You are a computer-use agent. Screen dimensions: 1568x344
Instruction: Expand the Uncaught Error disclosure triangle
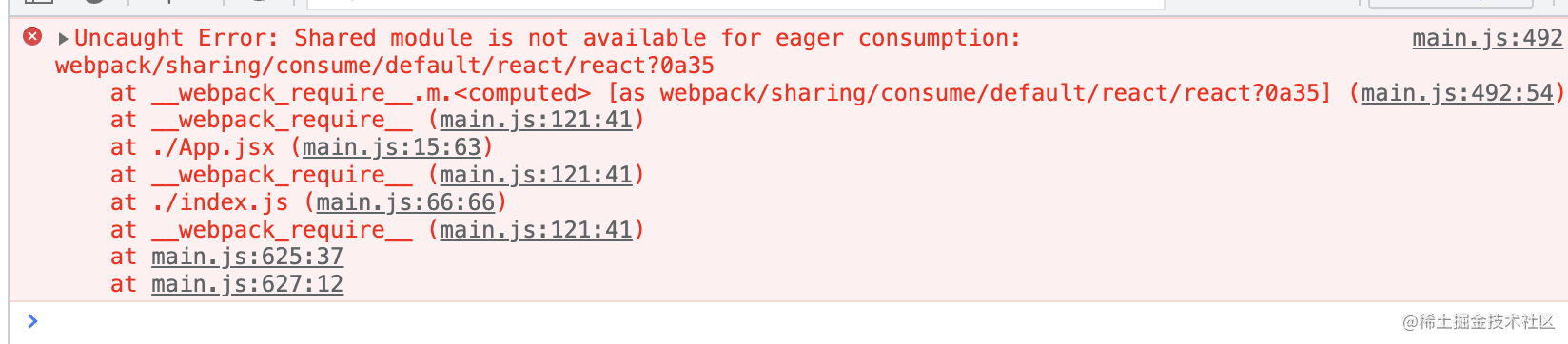[x=63, y=38]
